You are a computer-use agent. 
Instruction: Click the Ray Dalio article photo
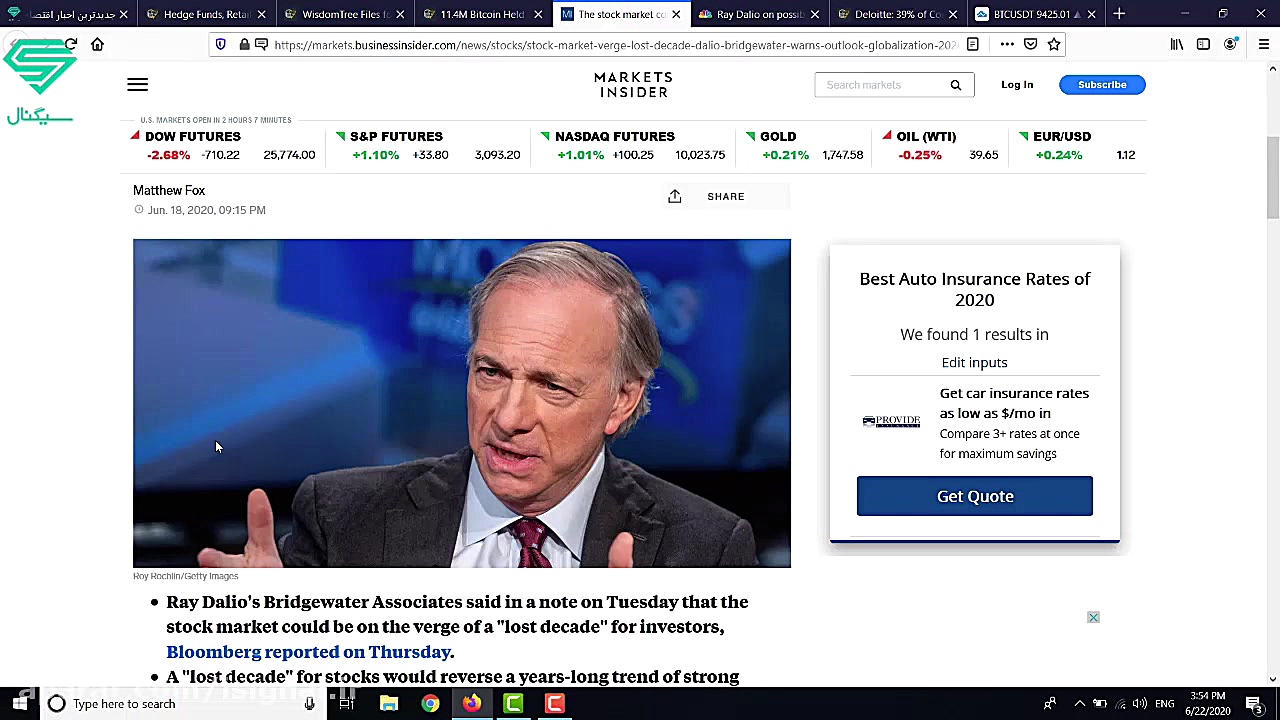[x=462, y=403]
